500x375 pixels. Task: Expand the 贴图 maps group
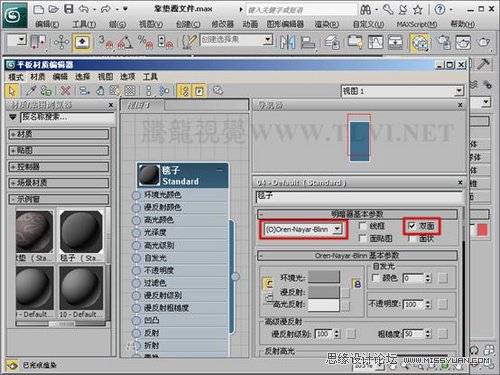(x=58, y=150)
